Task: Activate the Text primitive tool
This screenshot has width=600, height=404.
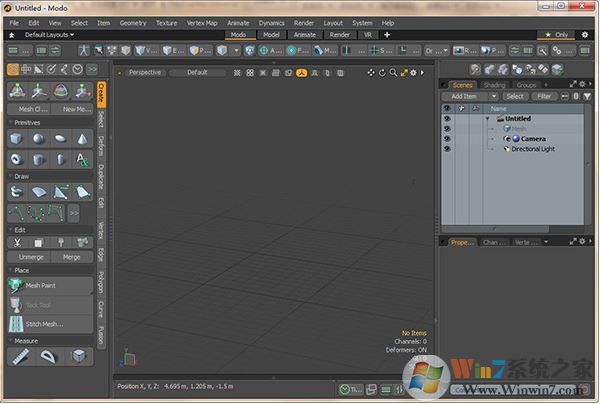Action: [x=83, y=160]
